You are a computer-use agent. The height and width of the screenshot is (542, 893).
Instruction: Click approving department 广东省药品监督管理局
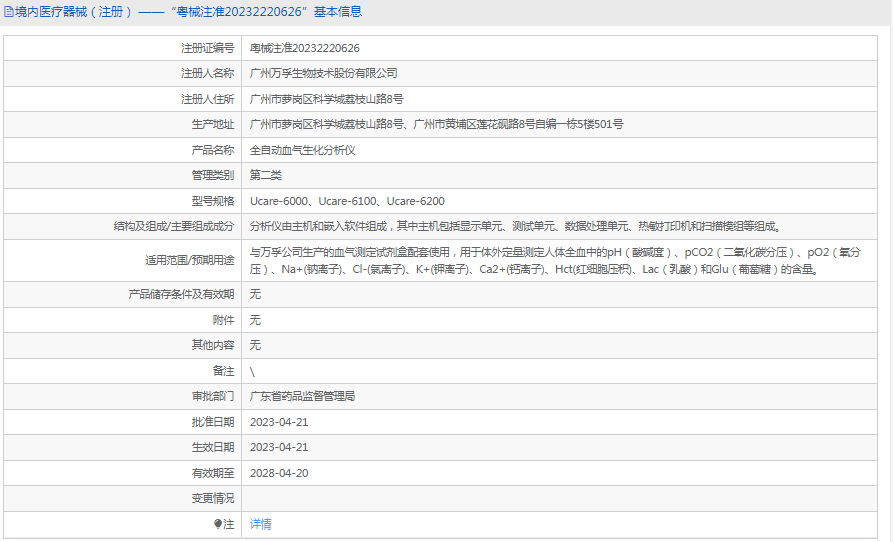pos(302,396)
